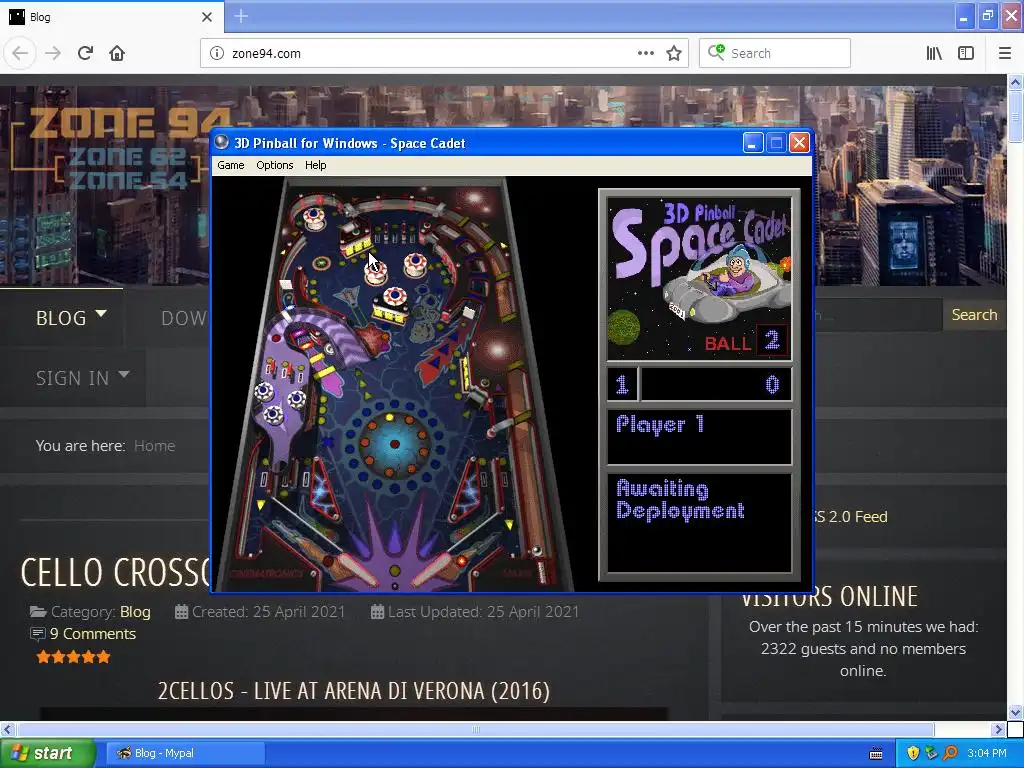Show site information for zone94.com

[x=217, y=54]
